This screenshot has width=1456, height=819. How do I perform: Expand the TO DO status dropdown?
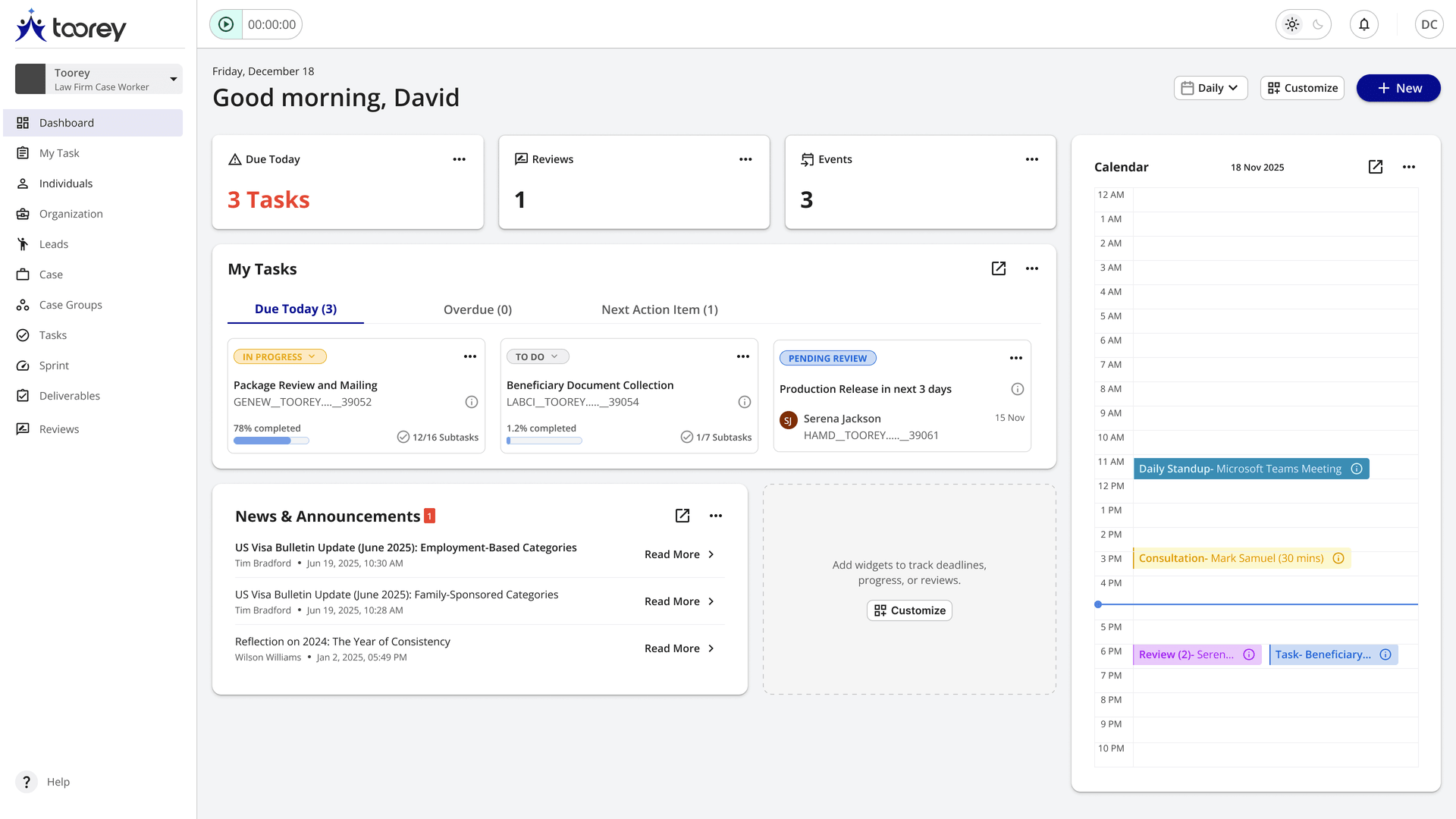coord(537,356)
